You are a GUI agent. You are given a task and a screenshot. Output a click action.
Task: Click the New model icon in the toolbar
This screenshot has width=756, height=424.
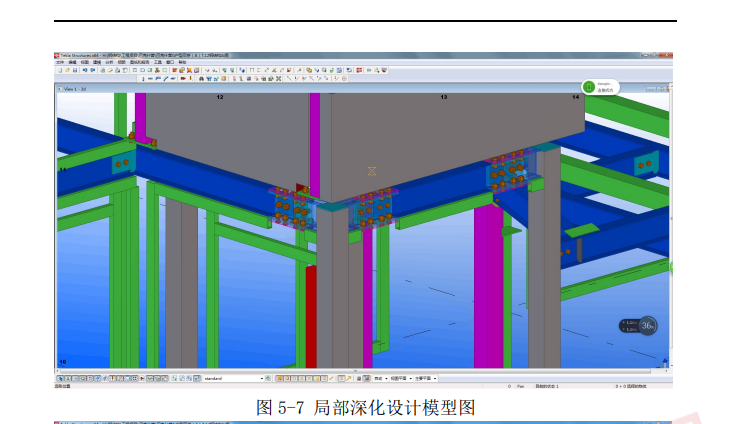(61, 70)
